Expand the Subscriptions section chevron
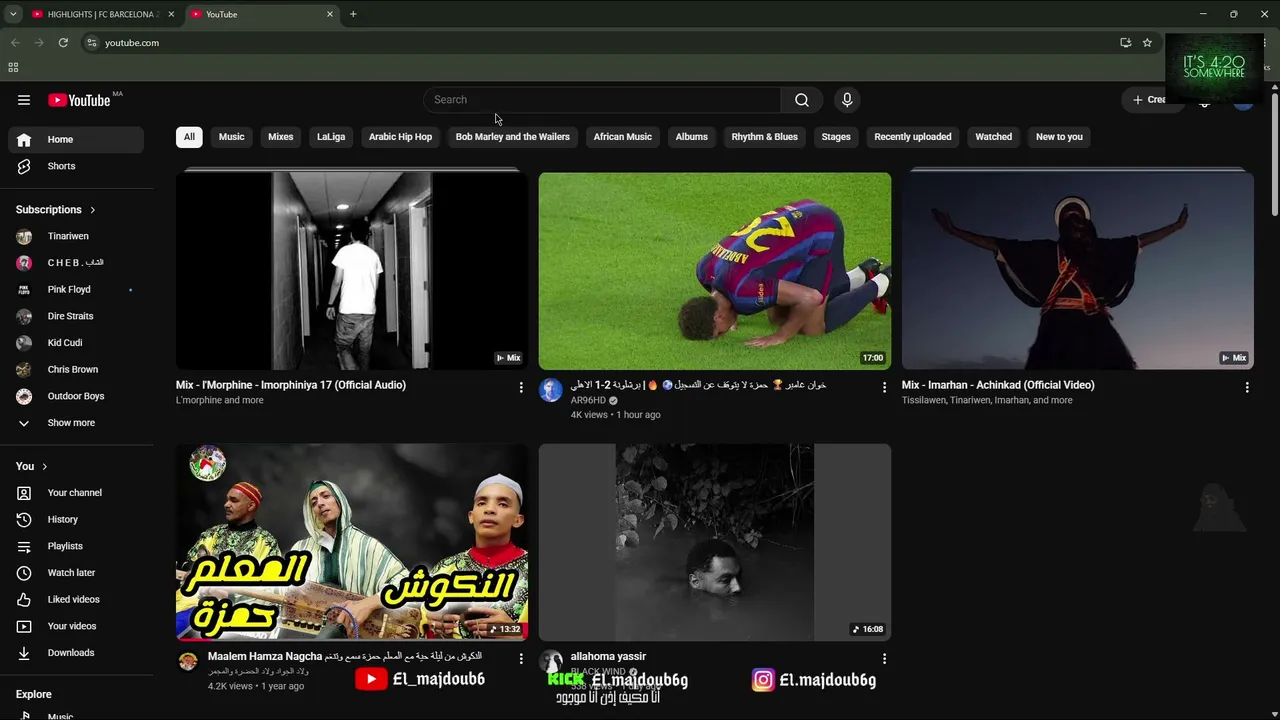1280x720 pixels. pos(93,210)
